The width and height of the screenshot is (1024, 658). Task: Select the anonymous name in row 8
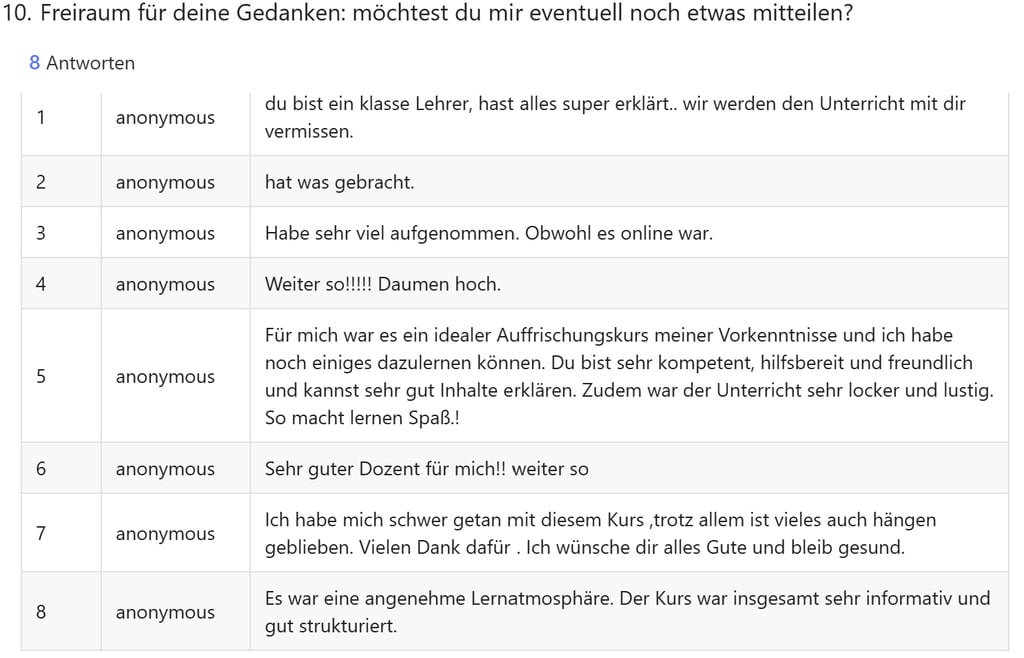pos(165,613)
